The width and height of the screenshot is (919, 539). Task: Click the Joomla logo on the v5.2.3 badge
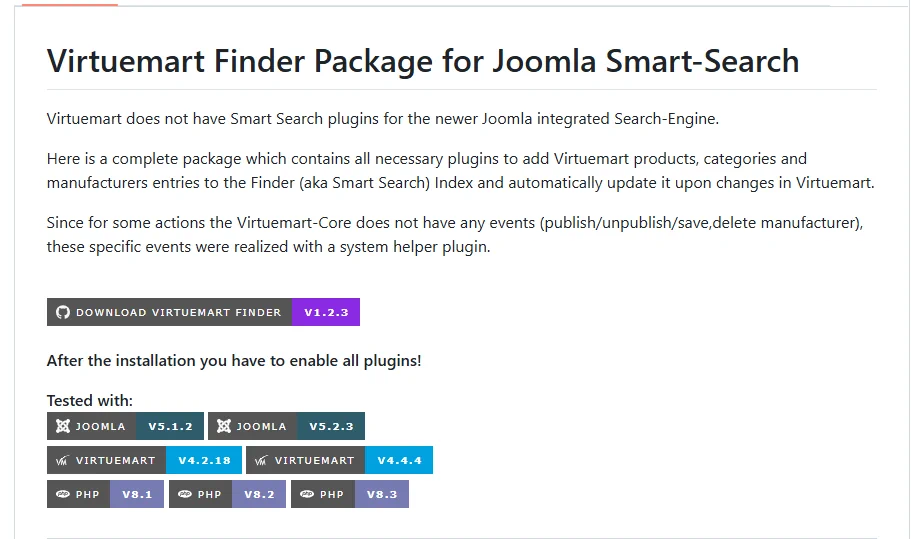[223, 426]
